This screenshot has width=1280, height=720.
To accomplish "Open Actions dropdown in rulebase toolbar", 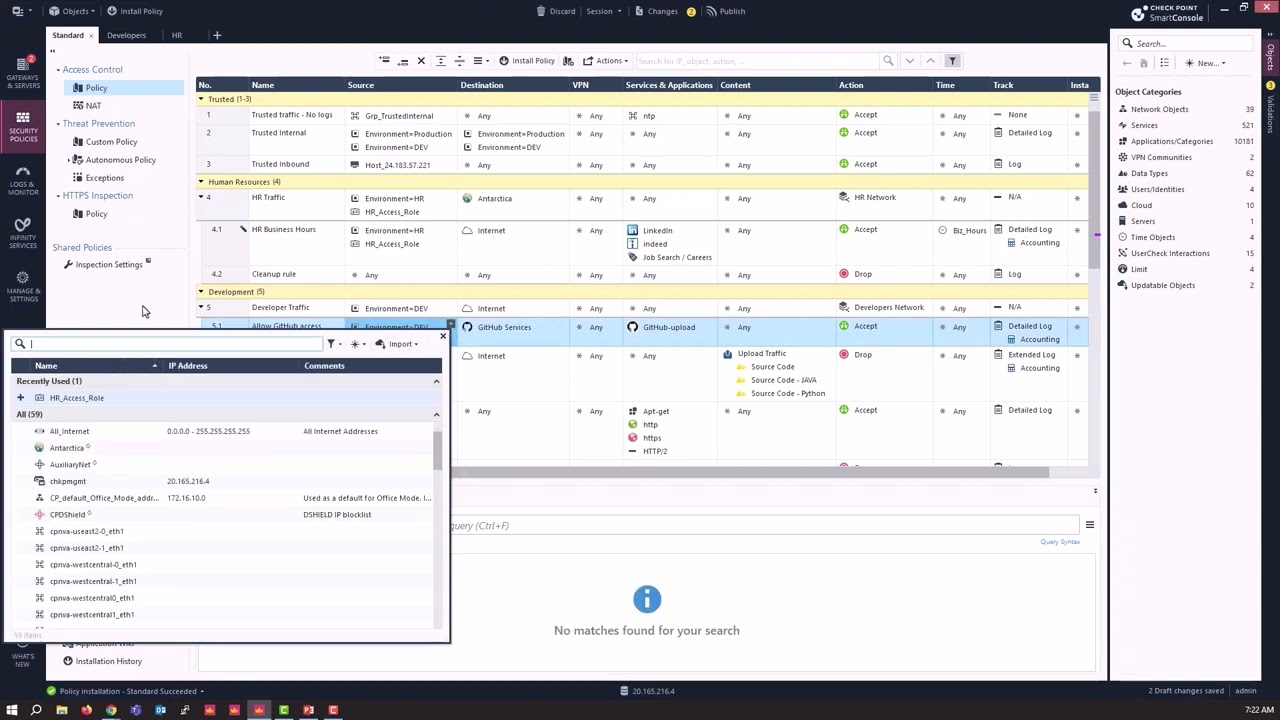I will coord(606,61).
